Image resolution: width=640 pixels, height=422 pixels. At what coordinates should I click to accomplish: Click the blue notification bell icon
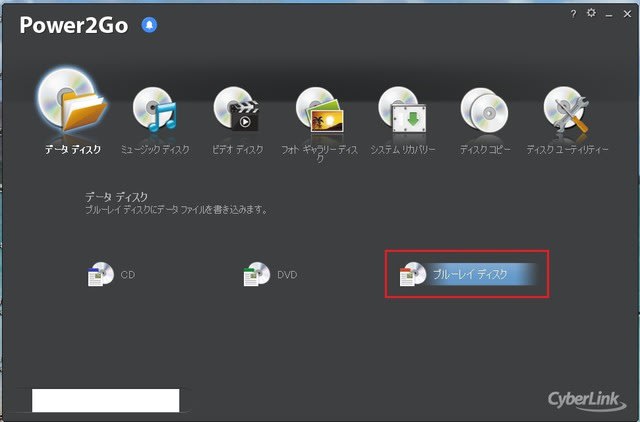pyautogui.click(x=149, y=25)
